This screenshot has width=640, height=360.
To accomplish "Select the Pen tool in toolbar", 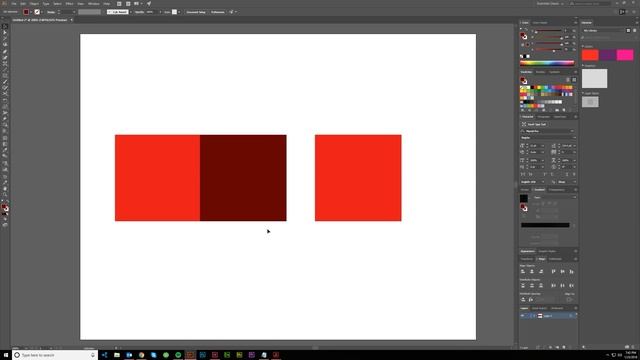I will 5,51.
